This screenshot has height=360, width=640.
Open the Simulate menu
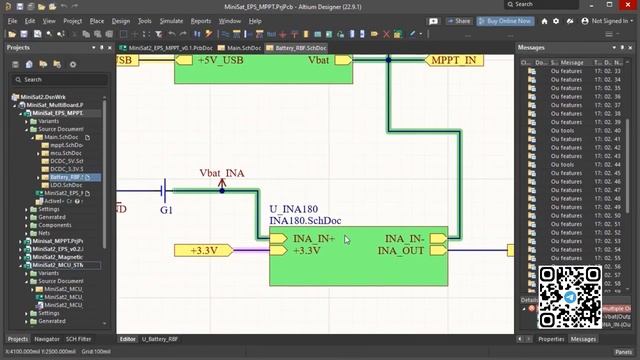[x=171, y=21]
